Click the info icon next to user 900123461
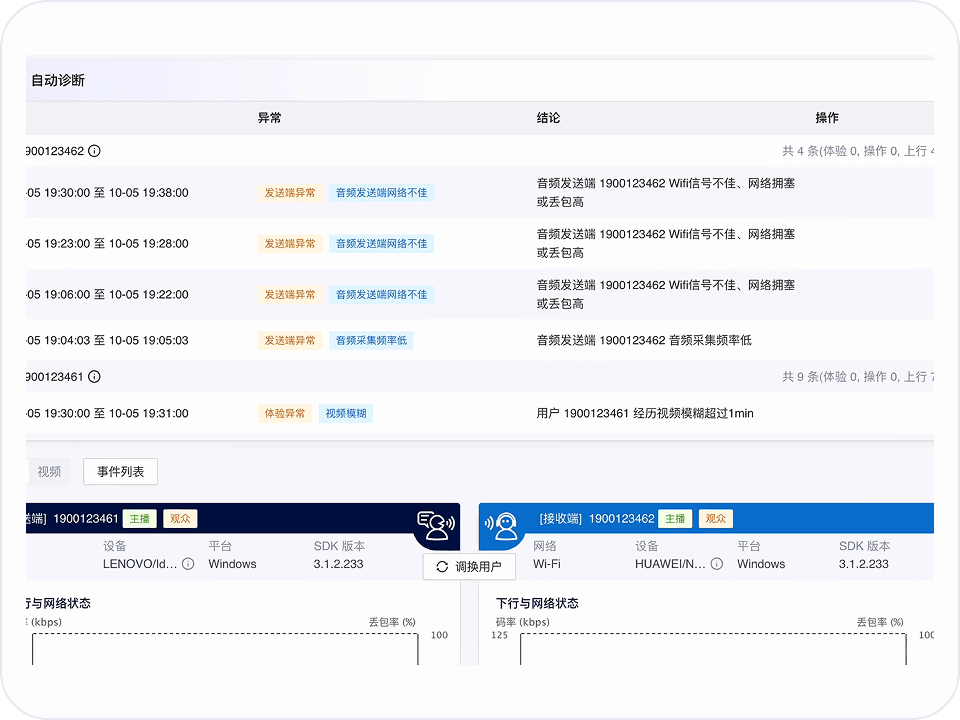Screen dimensions: 960x720 94,377
